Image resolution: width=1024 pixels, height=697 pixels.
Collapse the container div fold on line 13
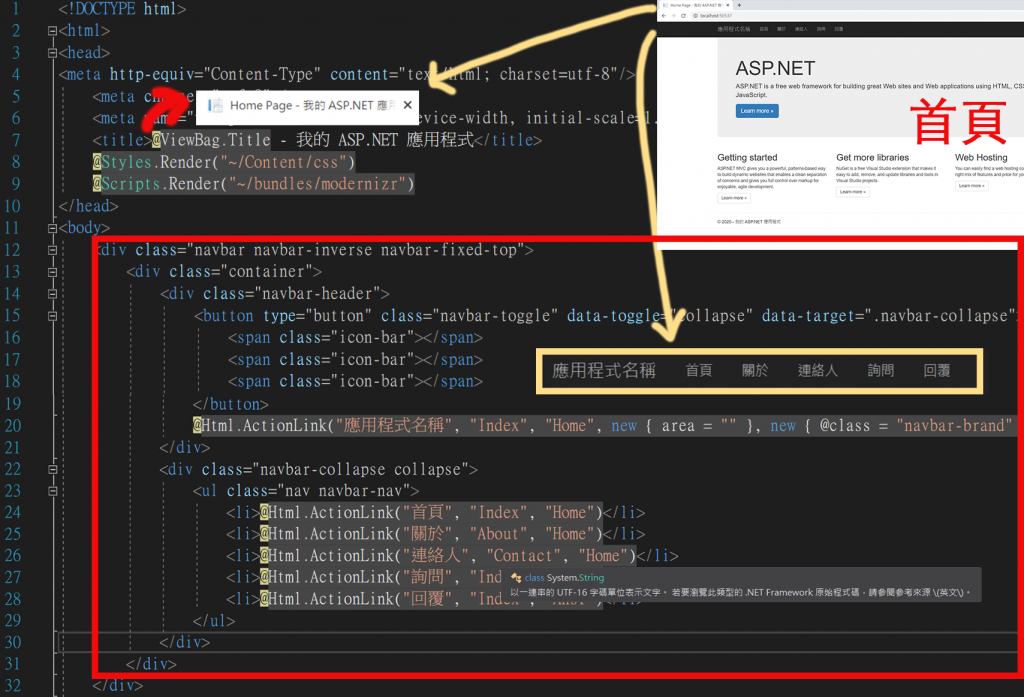(x=52, y=272)
